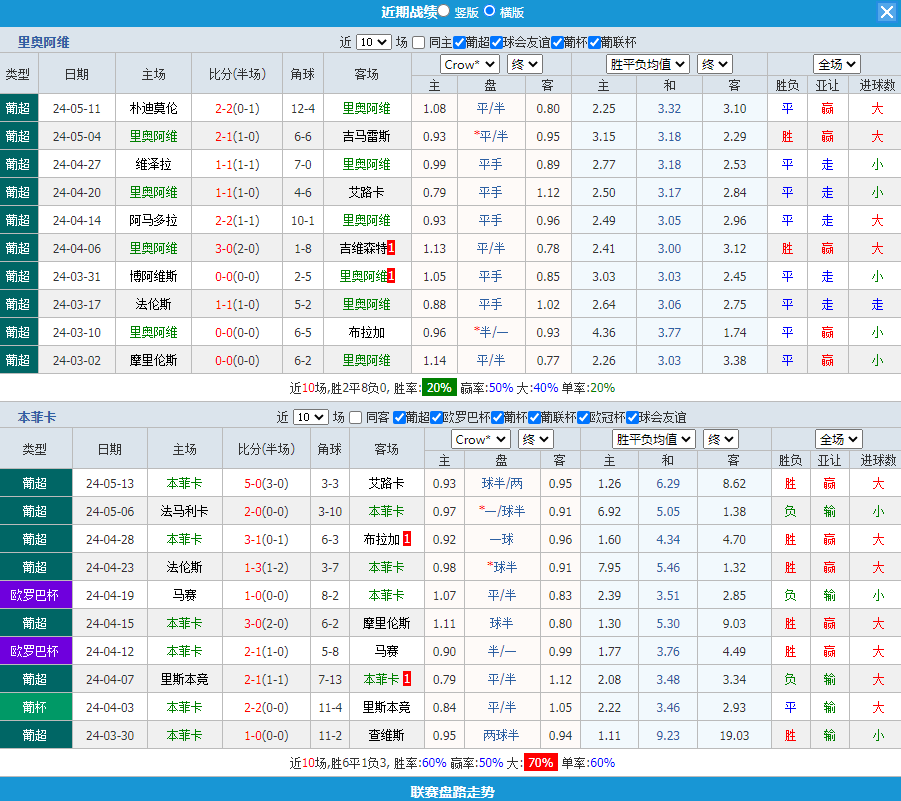
Task: Click red 大 marker in 朴迪莫伦 match row
Action: point(877,108)
